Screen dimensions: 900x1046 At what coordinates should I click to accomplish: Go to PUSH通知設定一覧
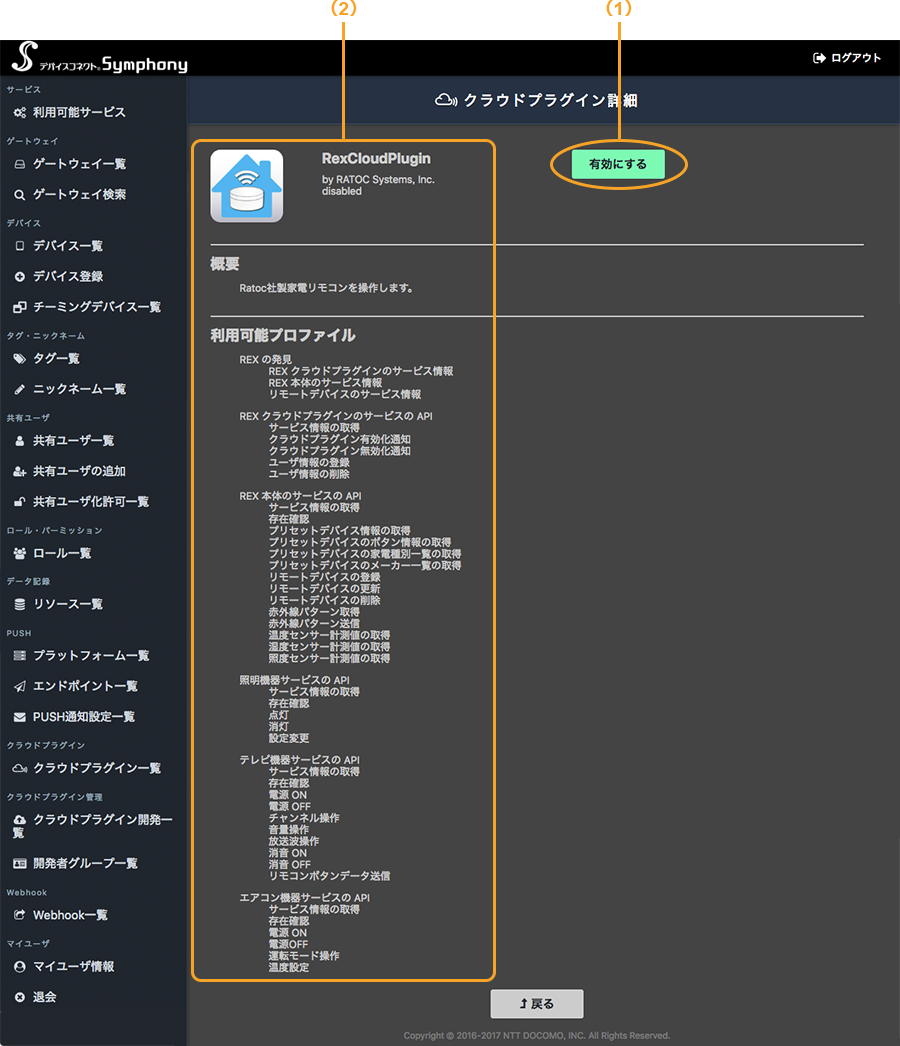point(84,717)
